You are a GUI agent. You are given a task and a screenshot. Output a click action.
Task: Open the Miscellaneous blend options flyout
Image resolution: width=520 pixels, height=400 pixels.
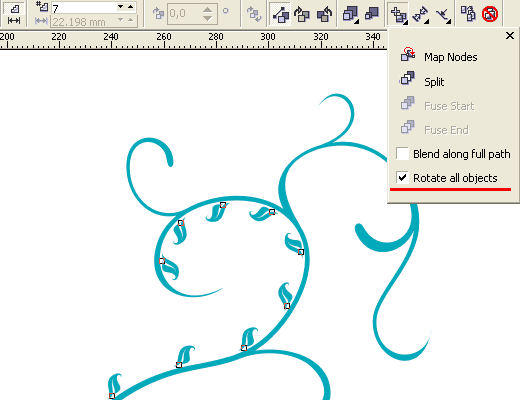[399, 14]
